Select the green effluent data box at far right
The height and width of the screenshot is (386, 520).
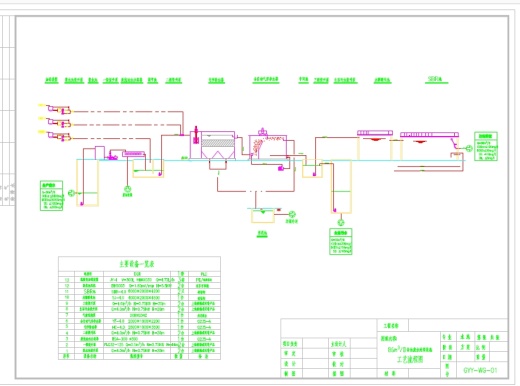[x=486, y=147]
